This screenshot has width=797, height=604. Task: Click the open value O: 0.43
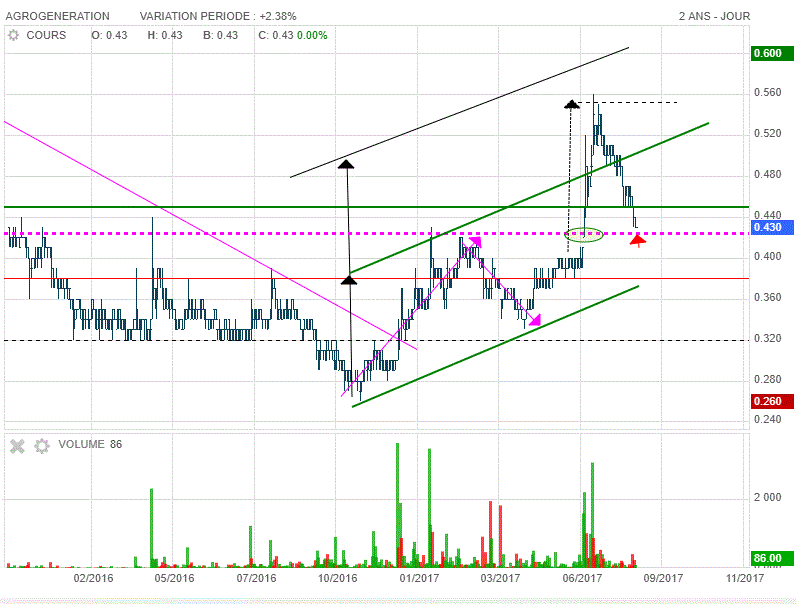coord(109,35)
